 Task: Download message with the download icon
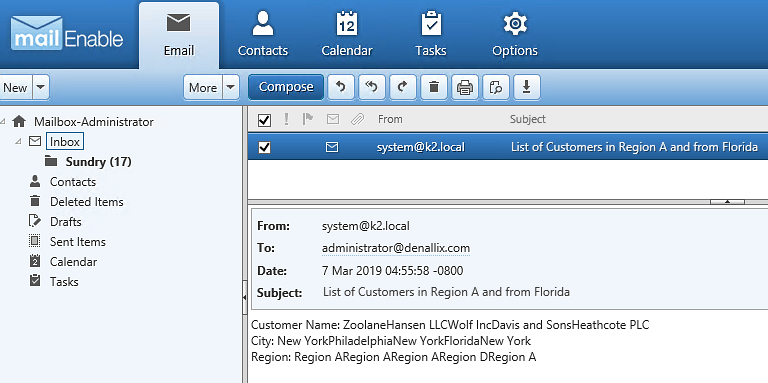tap(527, 87)
